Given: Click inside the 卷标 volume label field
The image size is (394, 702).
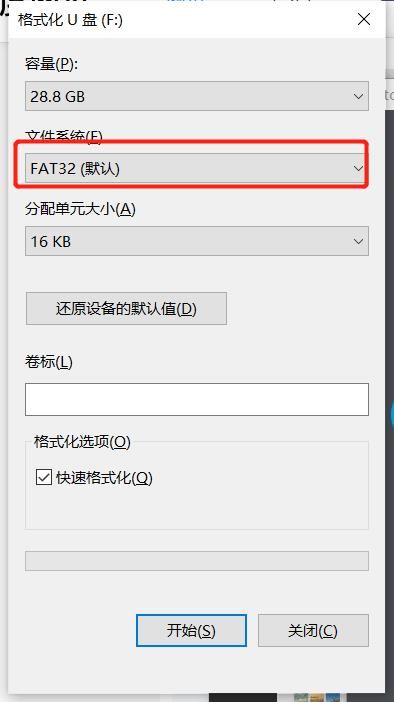Looking at the screenshot, I should pyautogui.click(x=197, y=399).
